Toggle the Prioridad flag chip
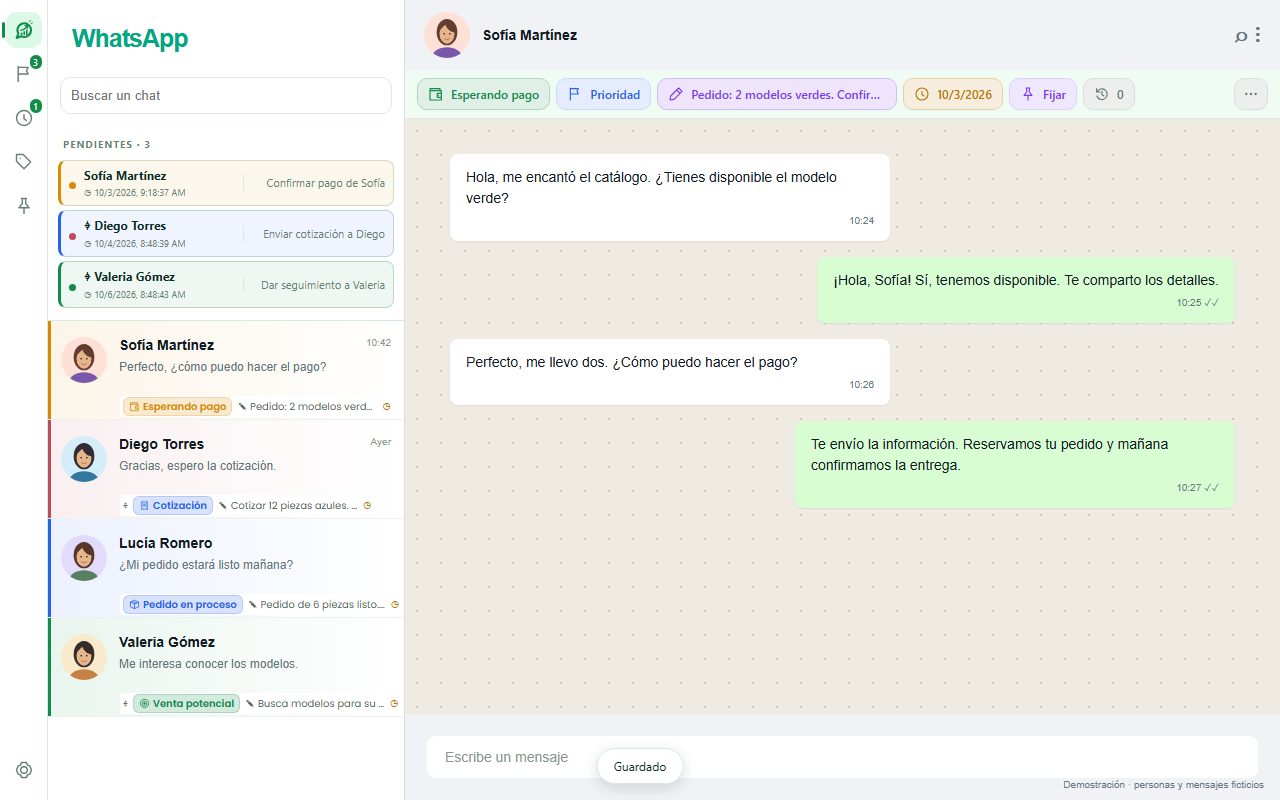 (604, 94)
